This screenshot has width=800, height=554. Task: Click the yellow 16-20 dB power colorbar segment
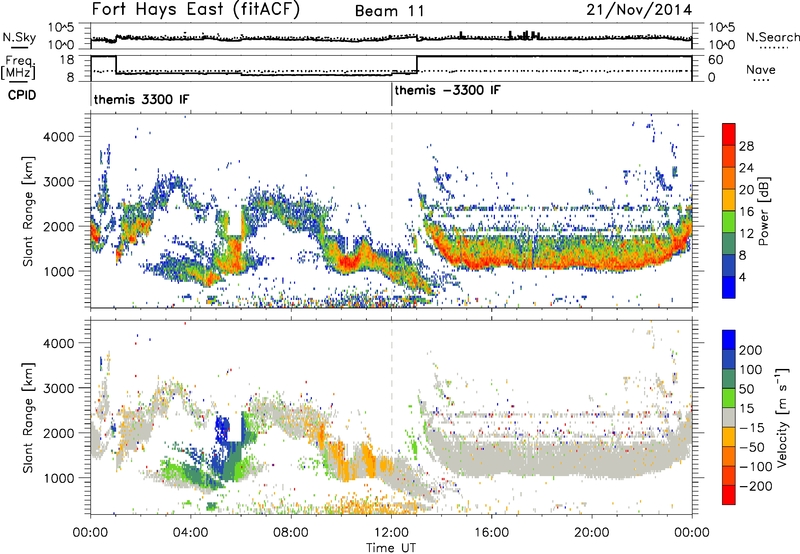[729, 199]
